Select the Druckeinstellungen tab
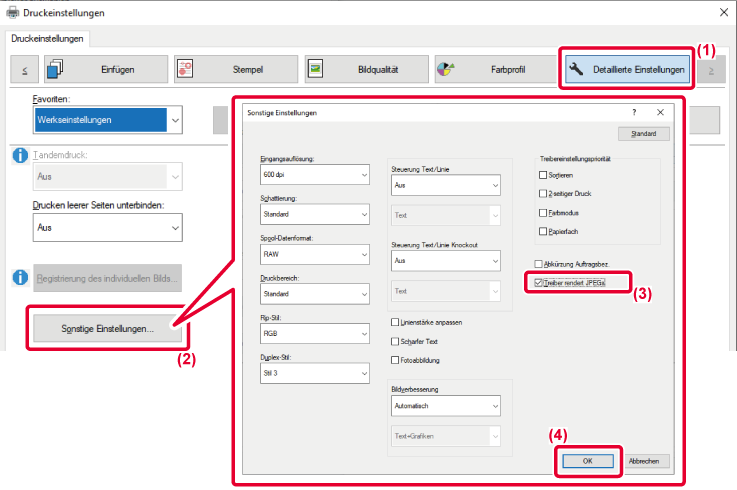 click(x=47, y=39)
